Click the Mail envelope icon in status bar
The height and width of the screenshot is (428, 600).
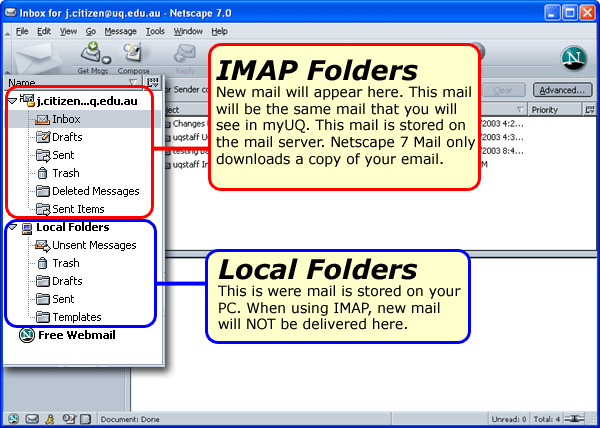pos(32,417)
